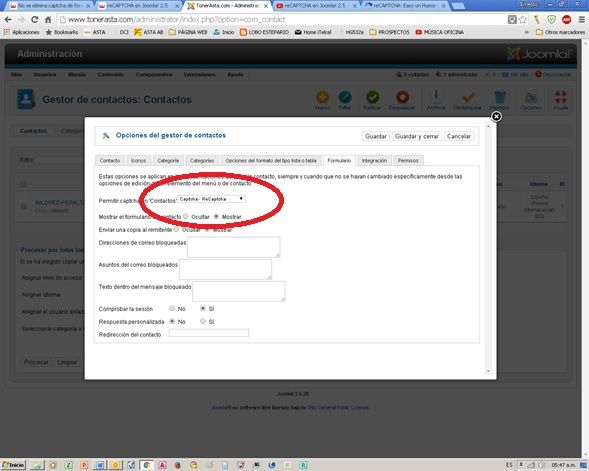Switch to the Integración tab
589x471 pixels.
(374, 160)
